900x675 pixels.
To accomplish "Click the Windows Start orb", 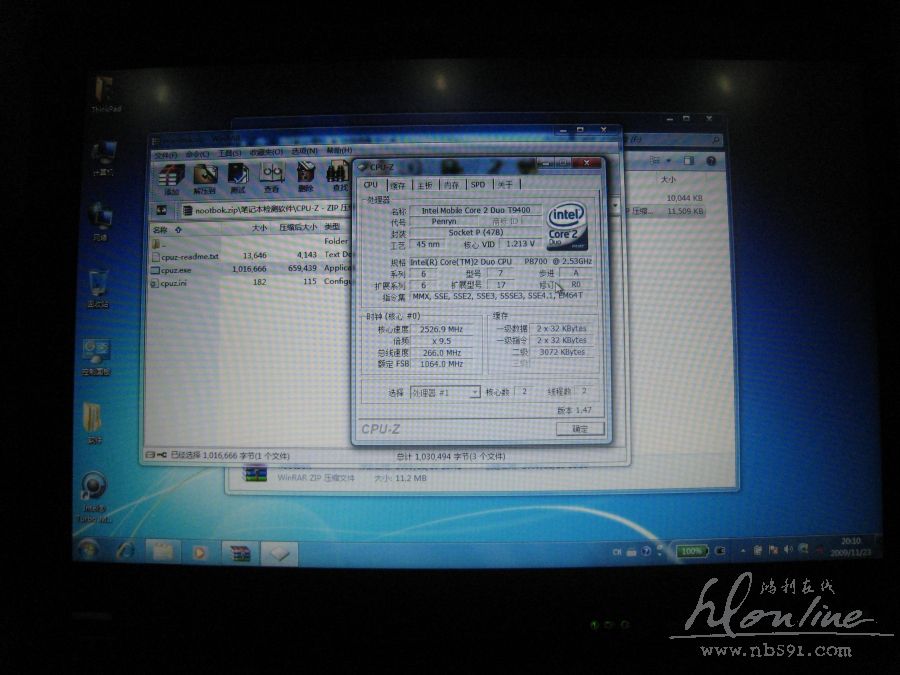I will 88,550.
